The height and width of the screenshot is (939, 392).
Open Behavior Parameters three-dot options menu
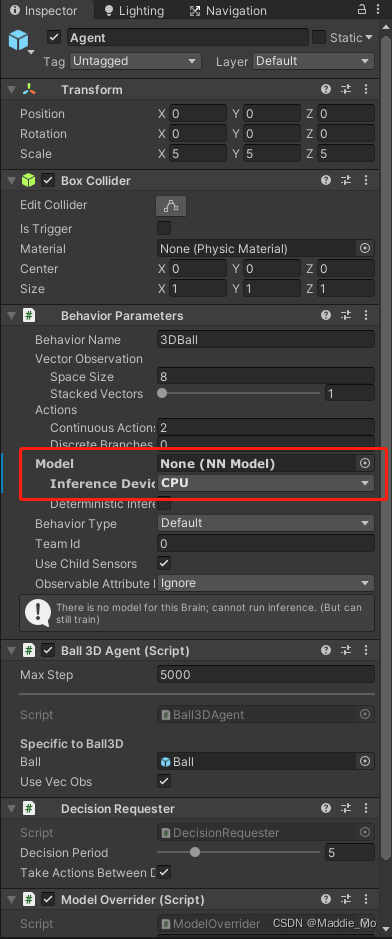(x=366, y=316)
